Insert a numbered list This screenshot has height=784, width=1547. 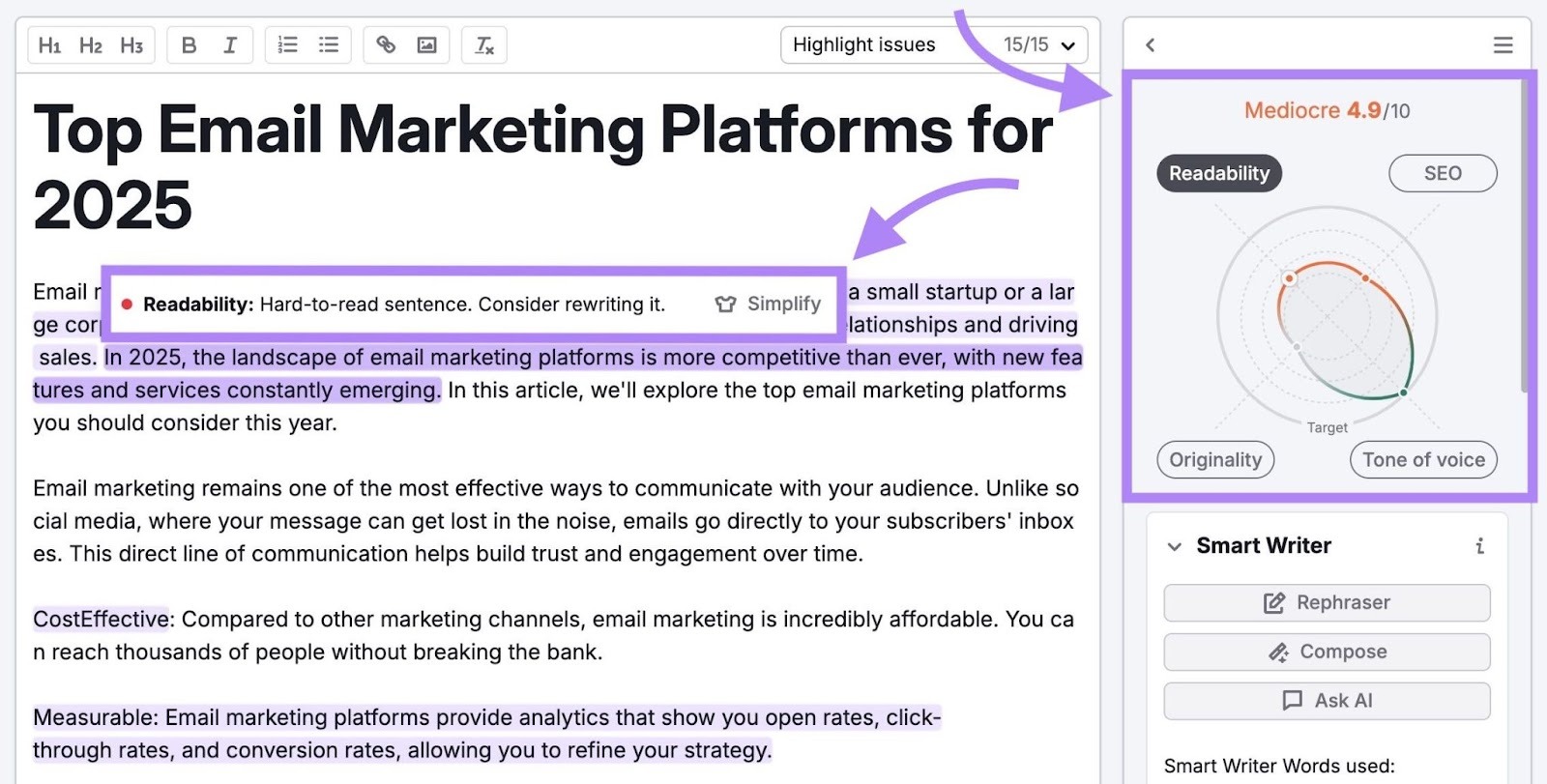click(288, 45)
